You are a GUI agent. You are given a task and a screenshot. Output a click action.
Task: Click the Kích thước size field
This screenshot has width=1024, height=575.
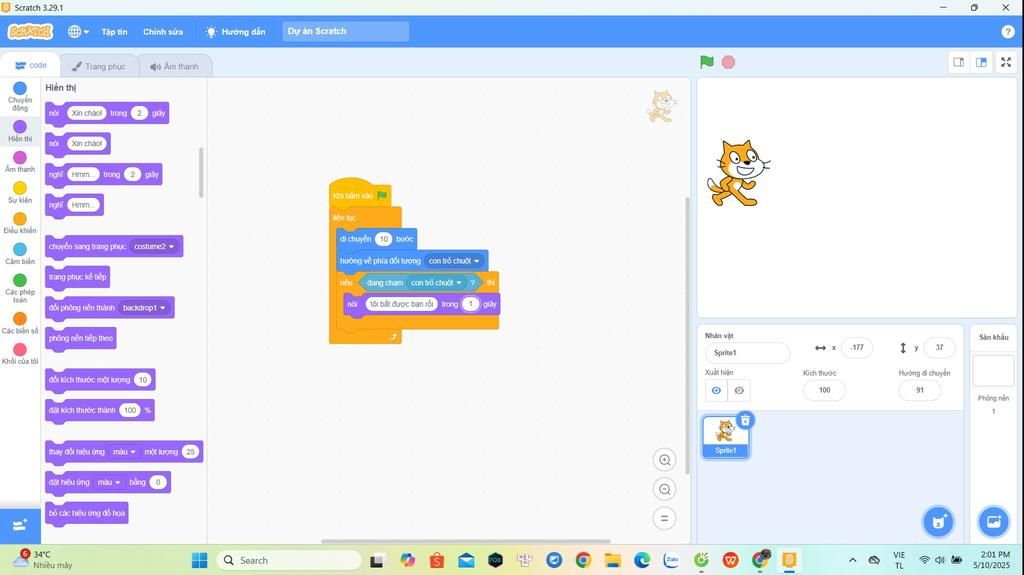point(824,390)
